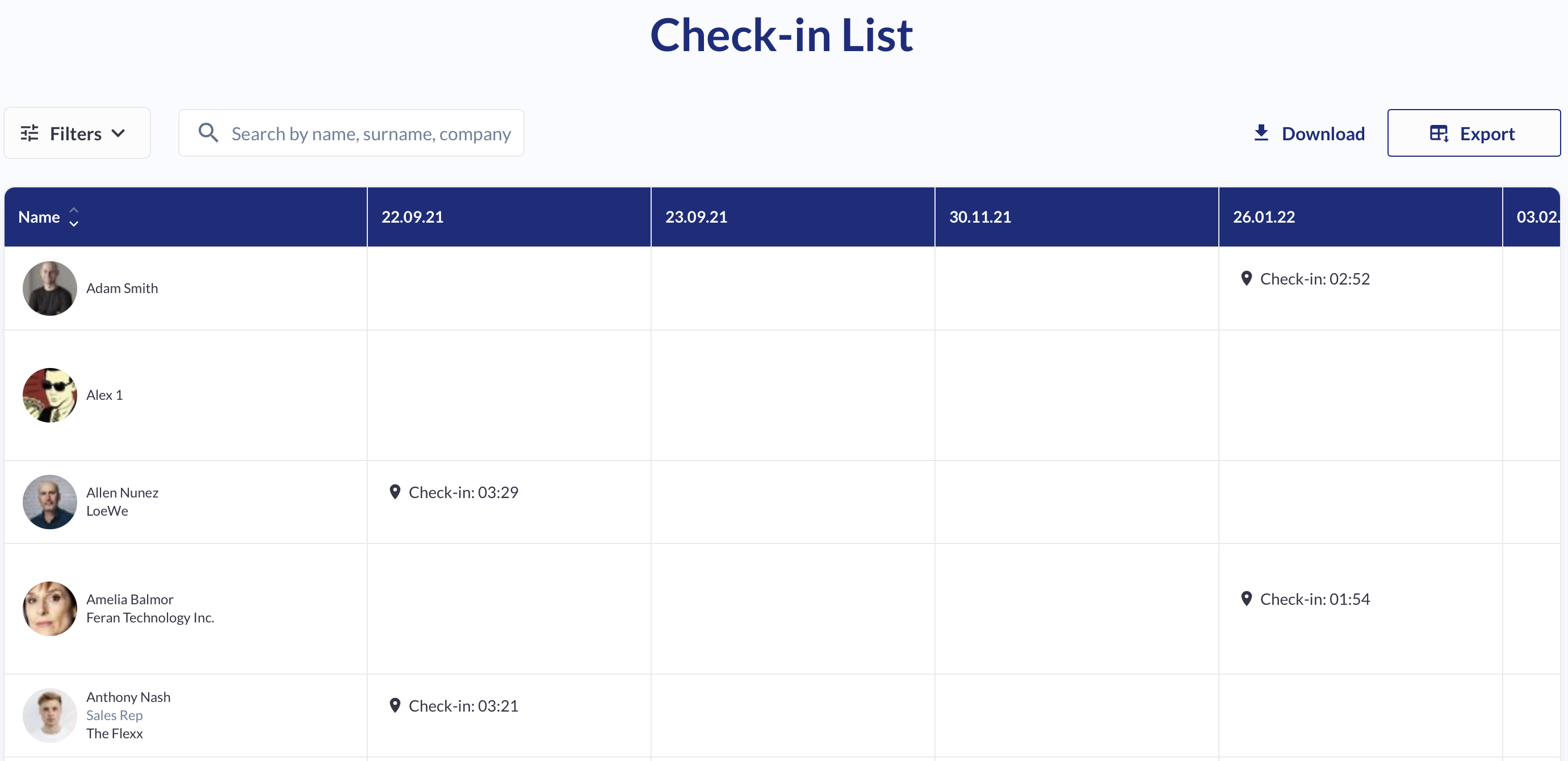
Task: Select the 26.01.22 date column header
Action: click(x=1264, y=217)
